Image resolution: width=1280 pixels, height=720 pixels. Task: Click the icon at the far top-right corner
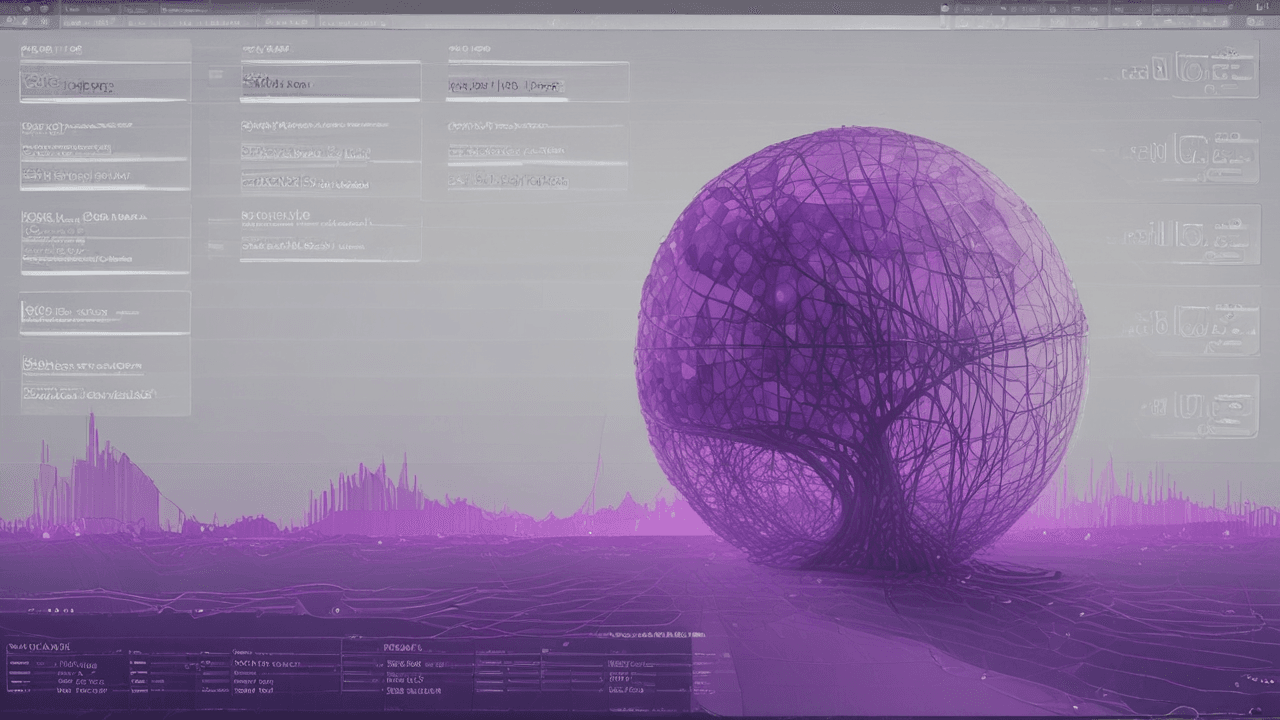click(1262, 7)
